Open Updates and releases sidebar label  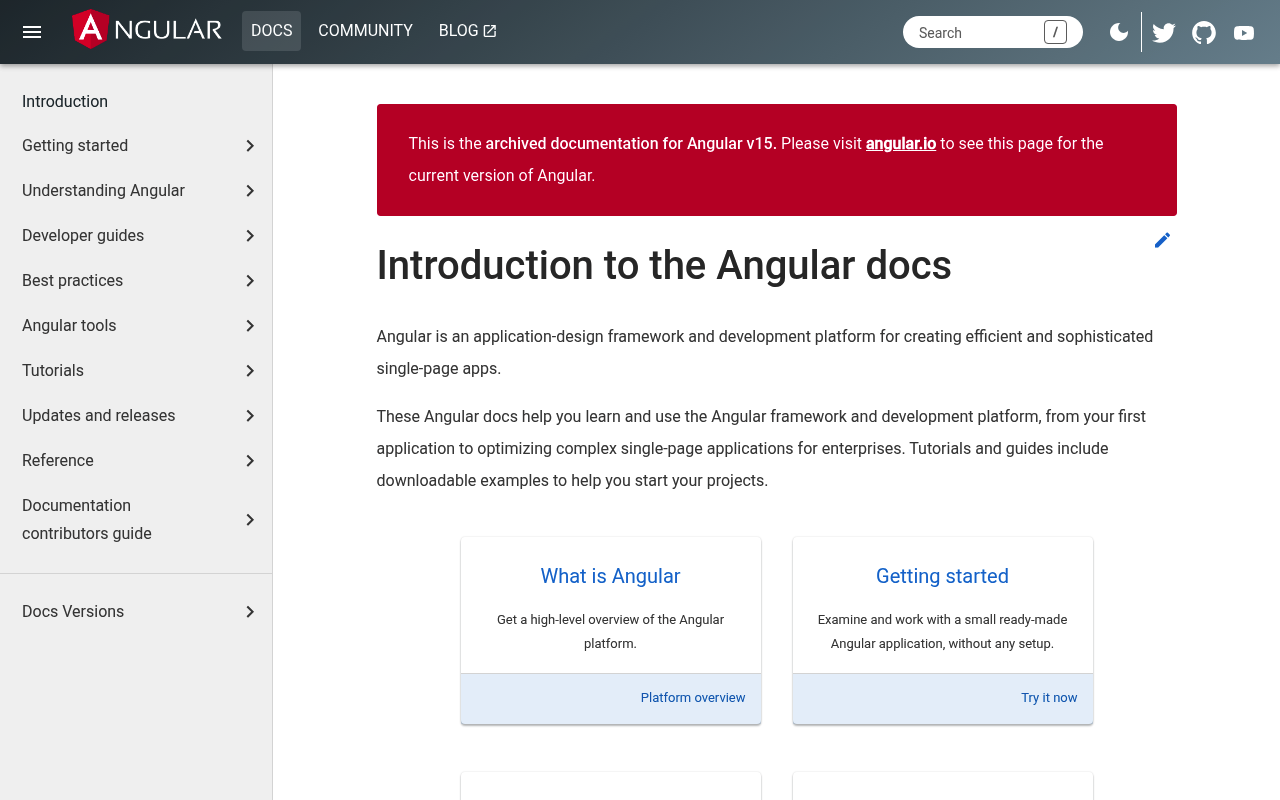tap(98, 416)
